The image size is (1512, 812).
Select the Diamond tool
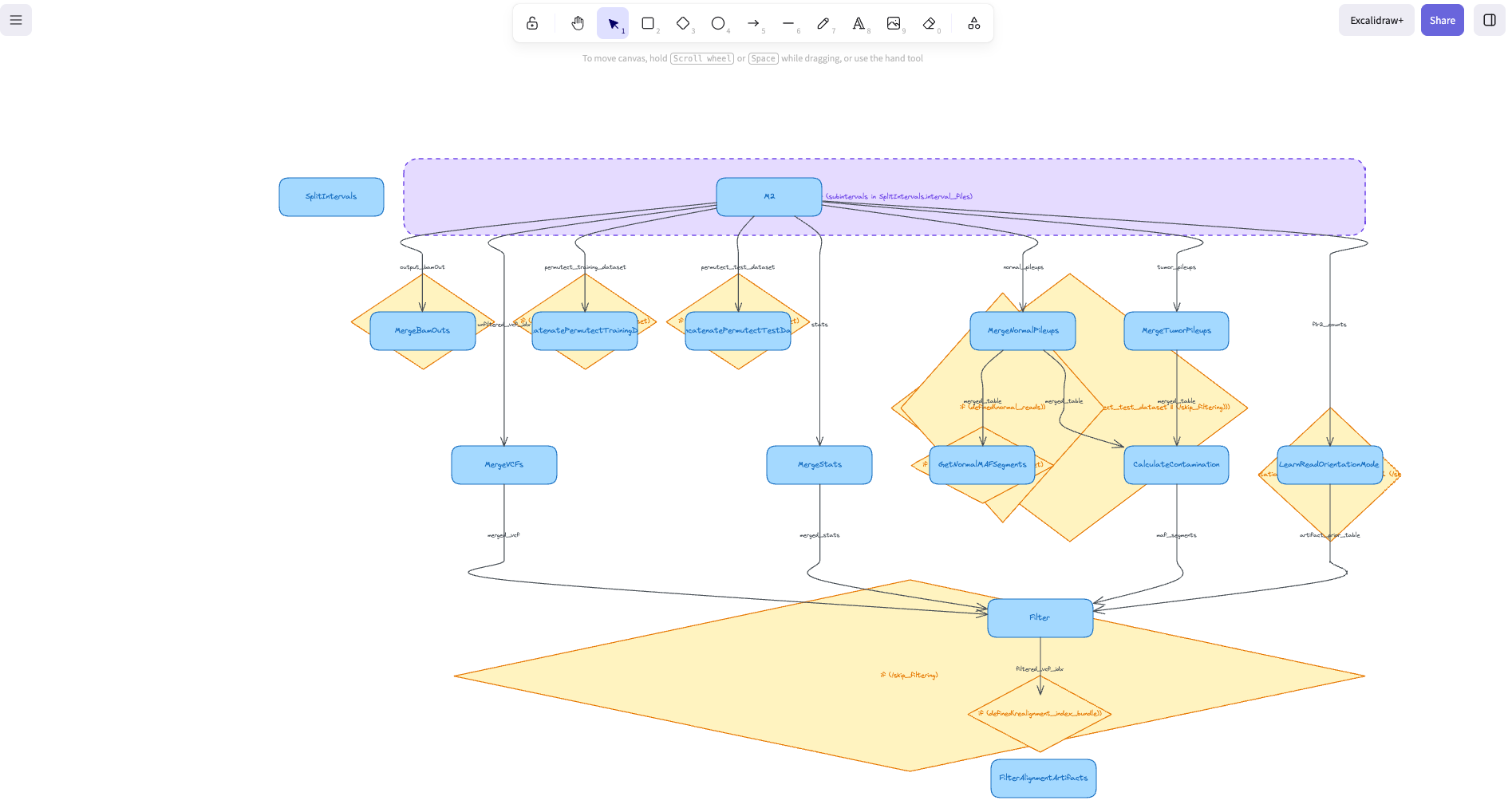pos(683,22)
